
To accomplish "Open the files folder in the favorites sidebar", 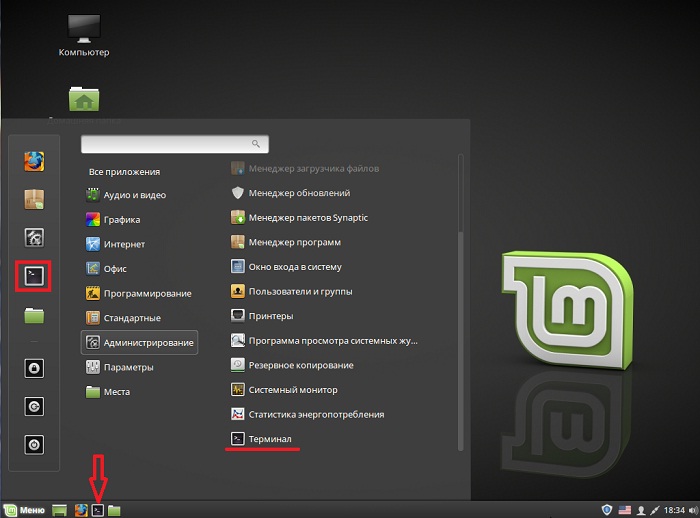I will [34, 315].
